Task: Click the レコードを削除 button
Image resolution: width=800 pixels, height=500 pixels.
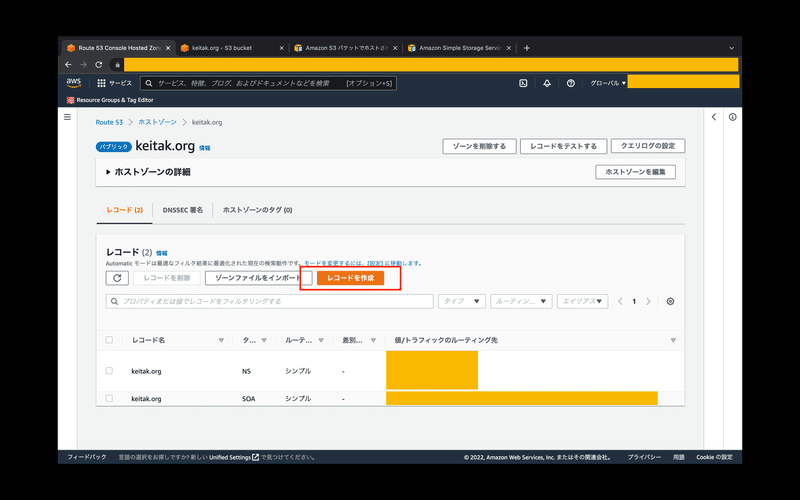Action: (x=167, y=278)
